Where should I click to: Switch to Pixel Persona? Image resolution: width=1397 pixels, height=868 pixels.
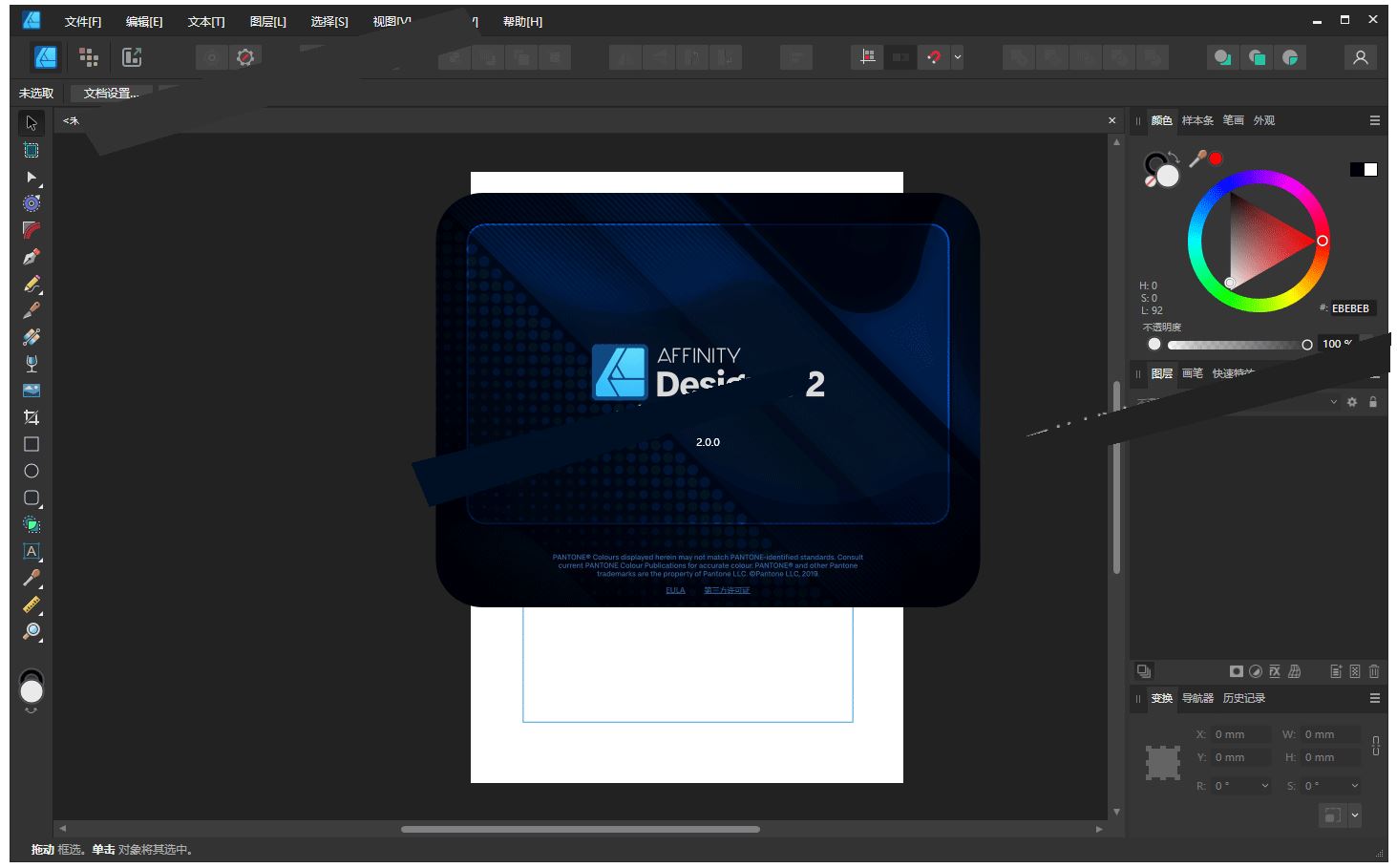pyautogui.click(x=89, y=57)
